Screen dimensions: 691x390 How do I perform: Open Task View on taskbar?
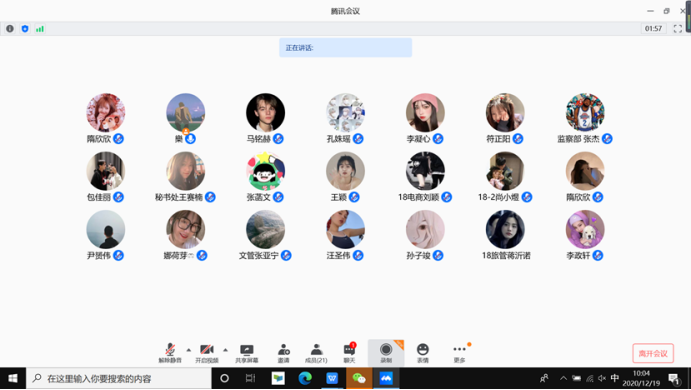(x=250, y=378)
